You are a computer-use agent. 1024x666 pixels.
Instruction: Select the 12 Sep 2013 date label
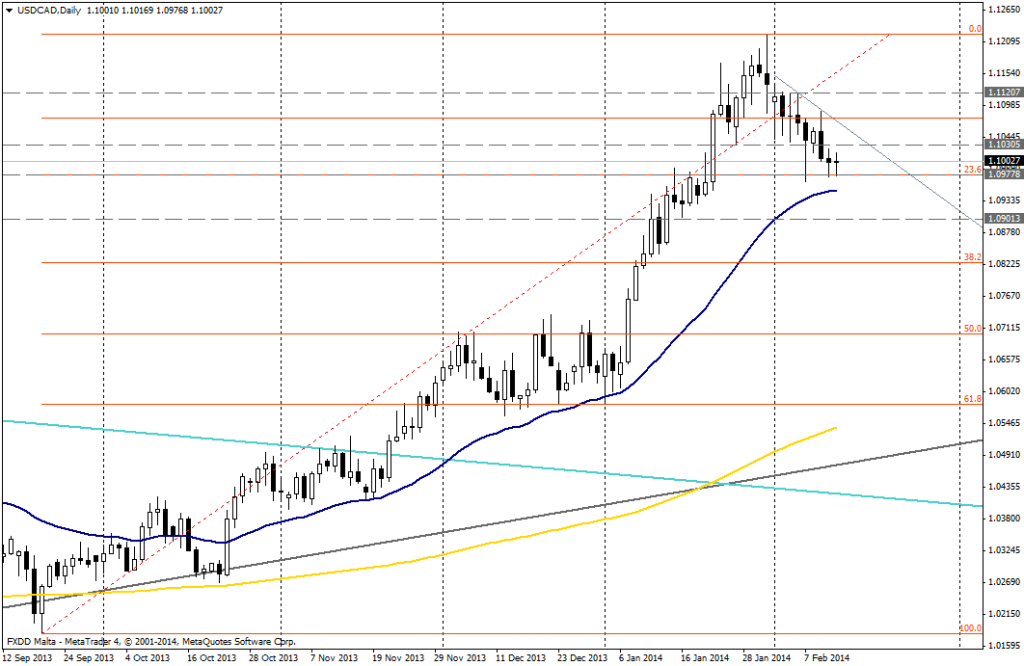29,658
